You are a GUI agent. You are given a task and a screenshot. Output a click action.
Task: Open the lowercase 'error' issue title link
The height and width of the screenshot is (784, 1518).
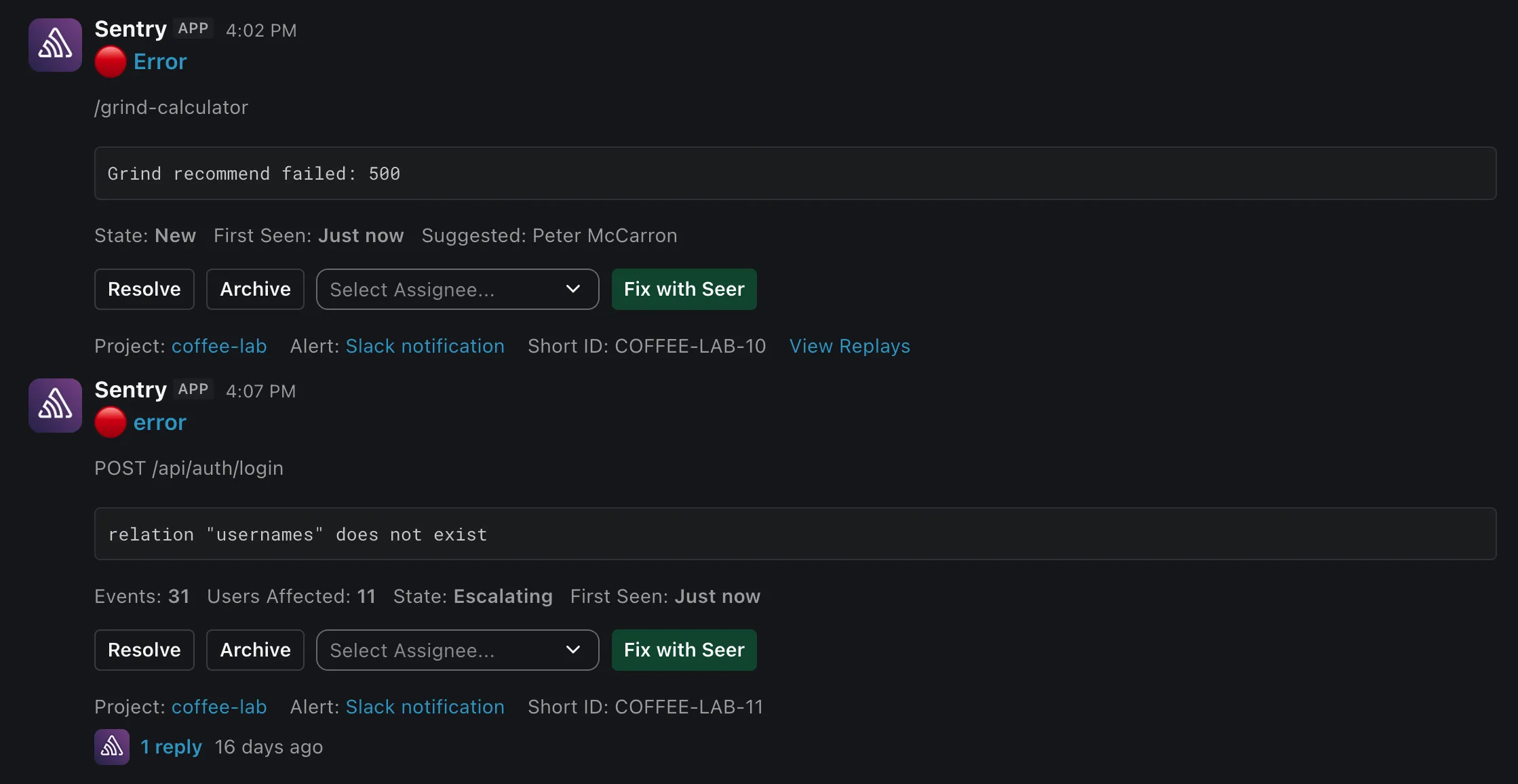[160, 423]
